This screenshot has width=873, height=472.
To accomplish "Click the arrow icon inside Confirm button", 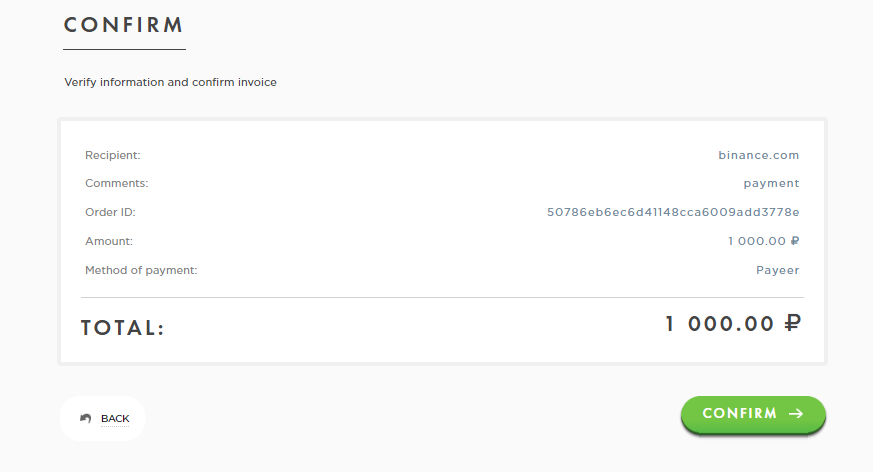I will coord(796,414).
